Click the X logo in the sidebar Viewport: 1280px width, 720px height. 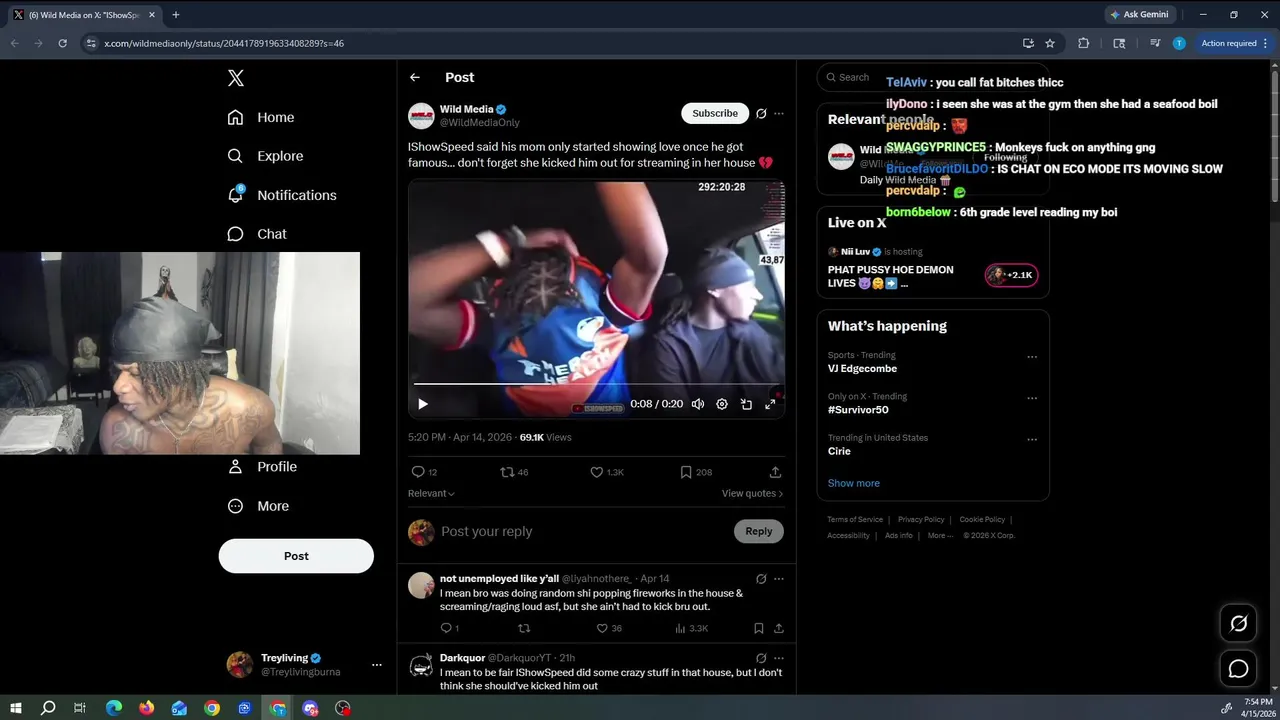(x=235, y=78)
